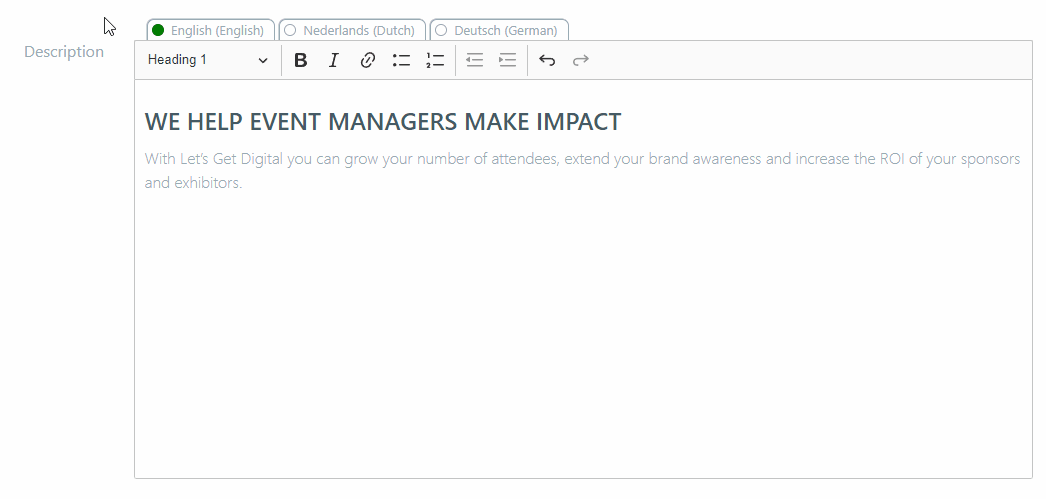Insert a hyperlink with link icon
The height and width of the screenshot is (499, 1046).
[367, 60]
